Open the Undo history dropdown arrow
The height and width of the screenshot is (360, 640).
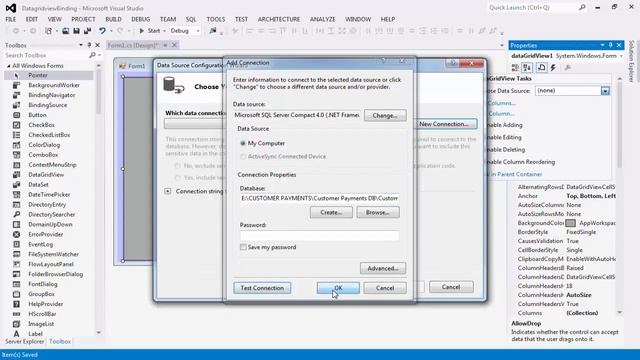111,31
